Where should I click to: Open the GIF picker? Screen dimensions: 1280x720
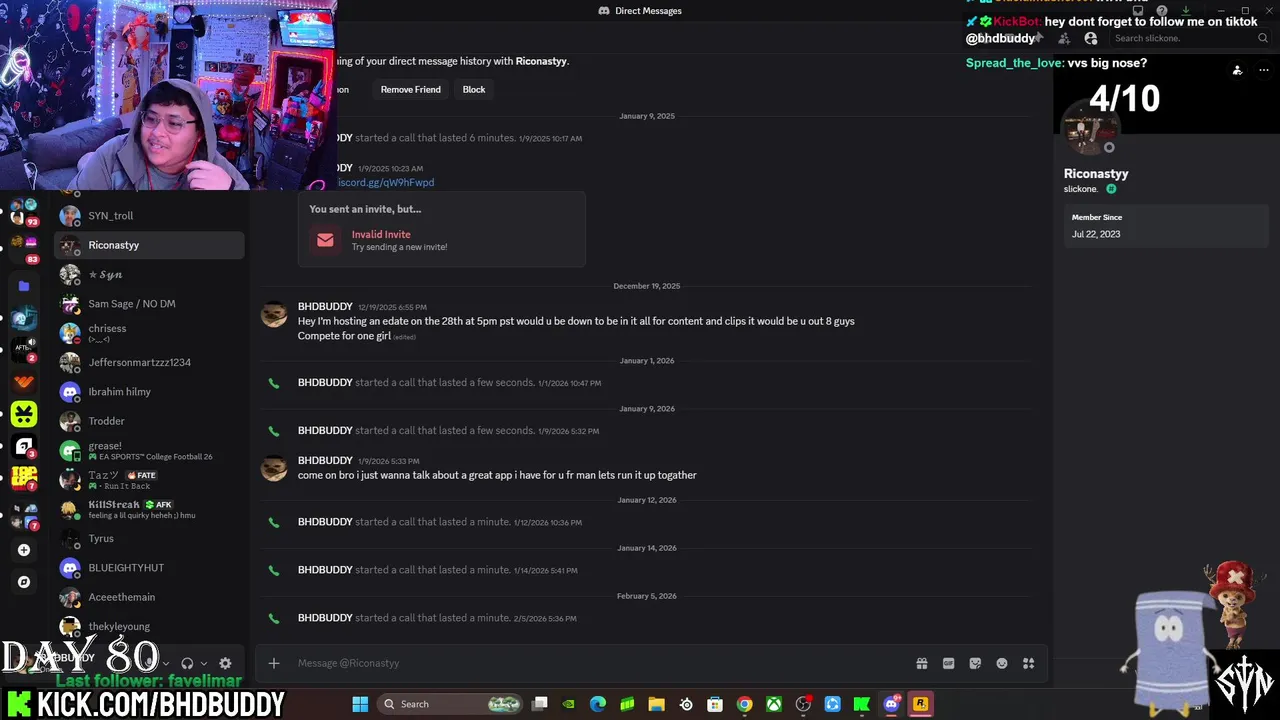click(948, 663)
